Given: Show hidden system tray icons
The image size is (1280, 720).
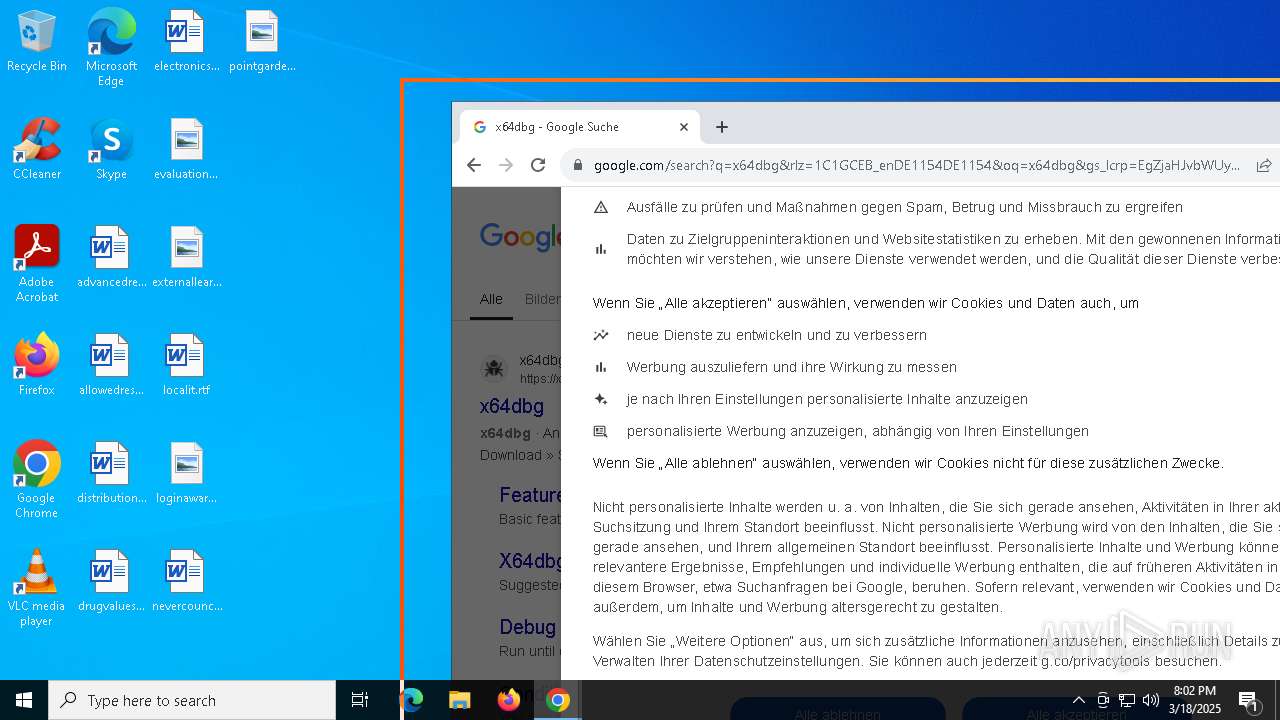Looking at the screenshot, I should 1078,700.
